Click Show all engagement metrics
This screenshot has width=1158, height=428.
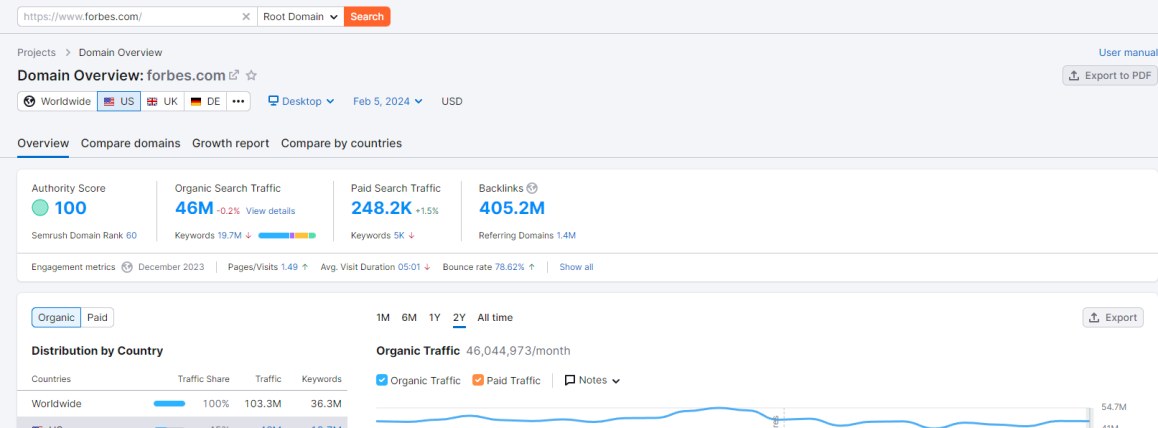click(x=576, y=267)
